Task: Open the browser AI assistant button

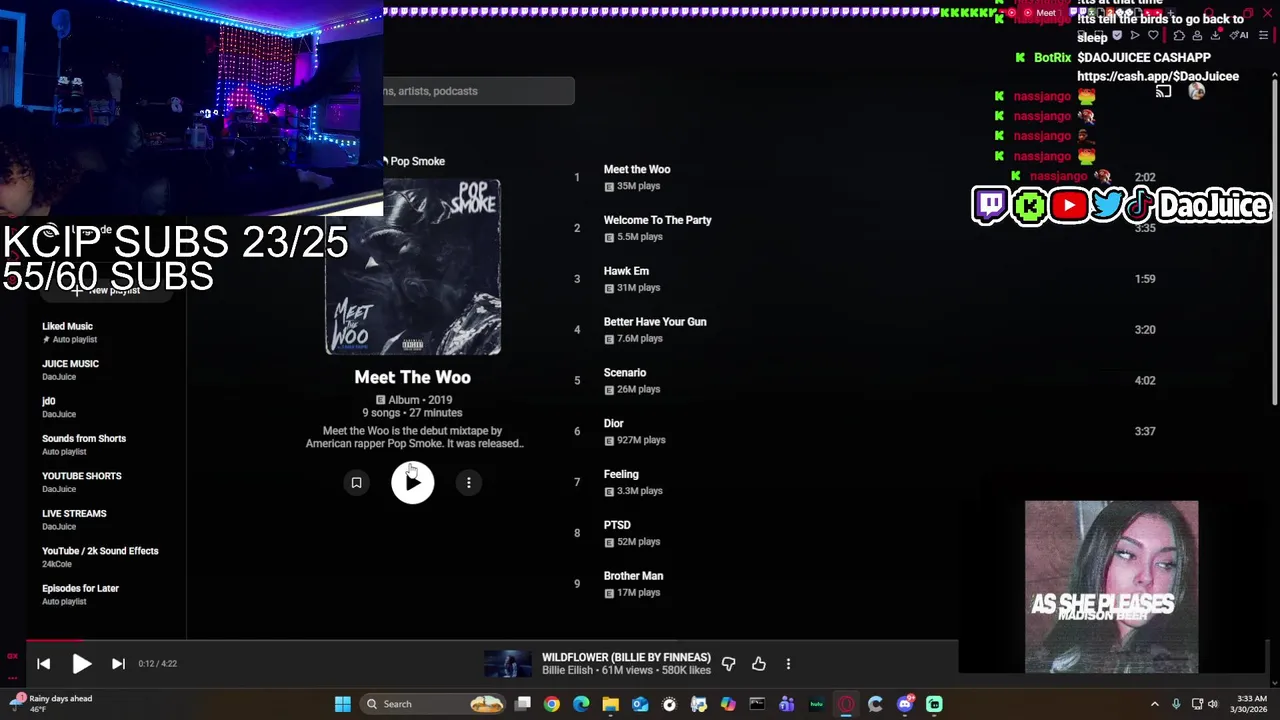Action: (1240, 35)
